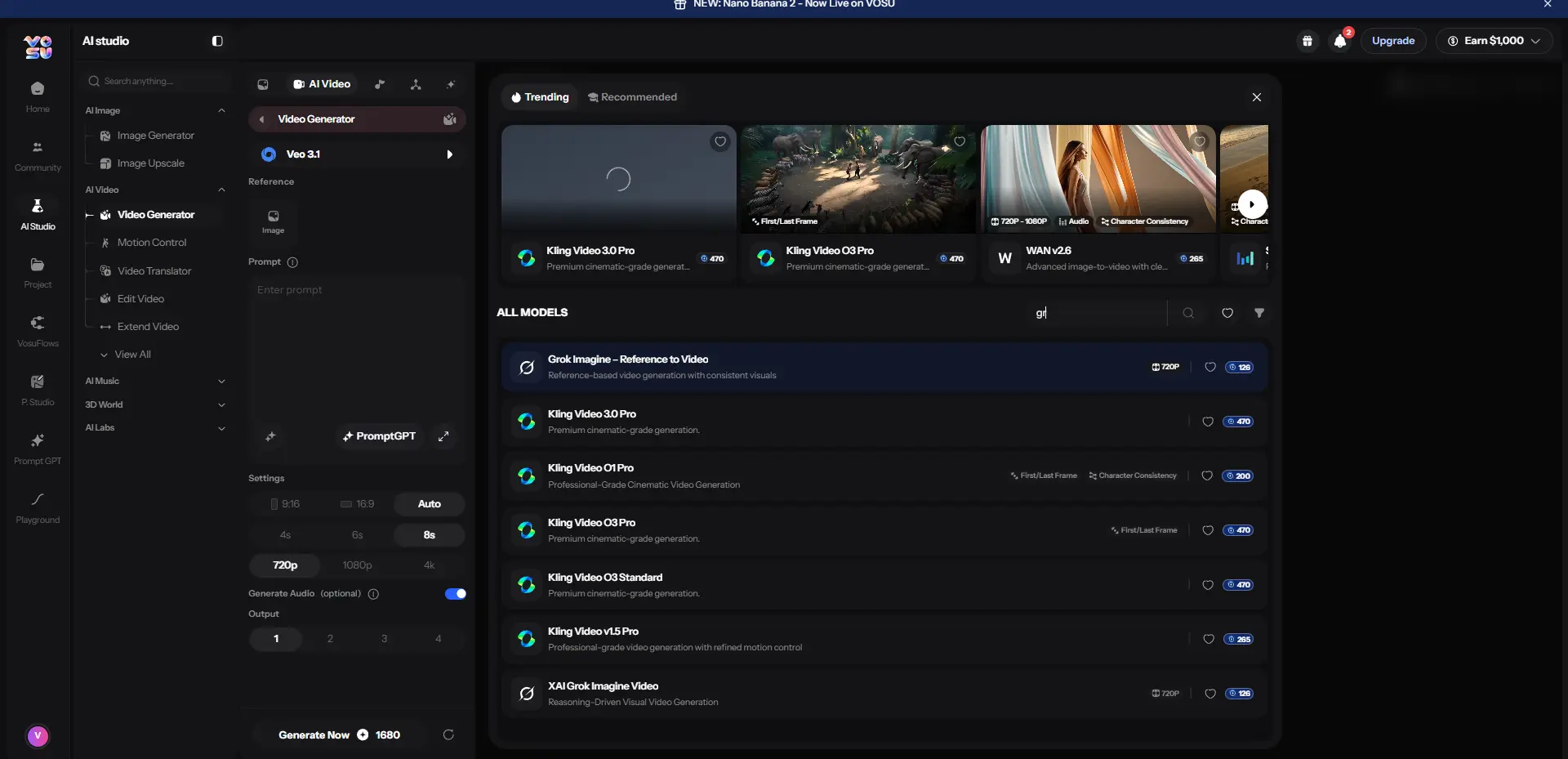Screen dimensions: 1568x759
Task: Select the XAI Grok Imagine Video model
Action: coord(885,694)
